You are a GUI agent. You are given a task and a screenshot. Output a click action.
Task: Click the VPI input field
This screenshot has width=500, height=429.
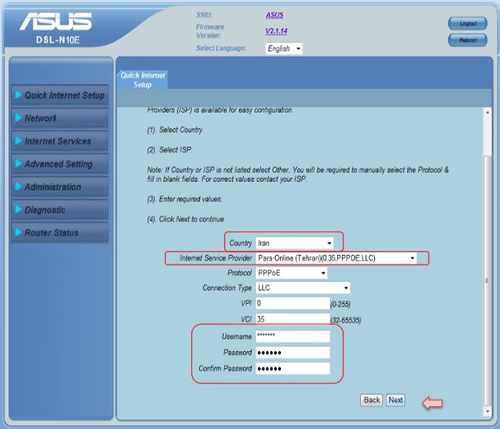293,303
